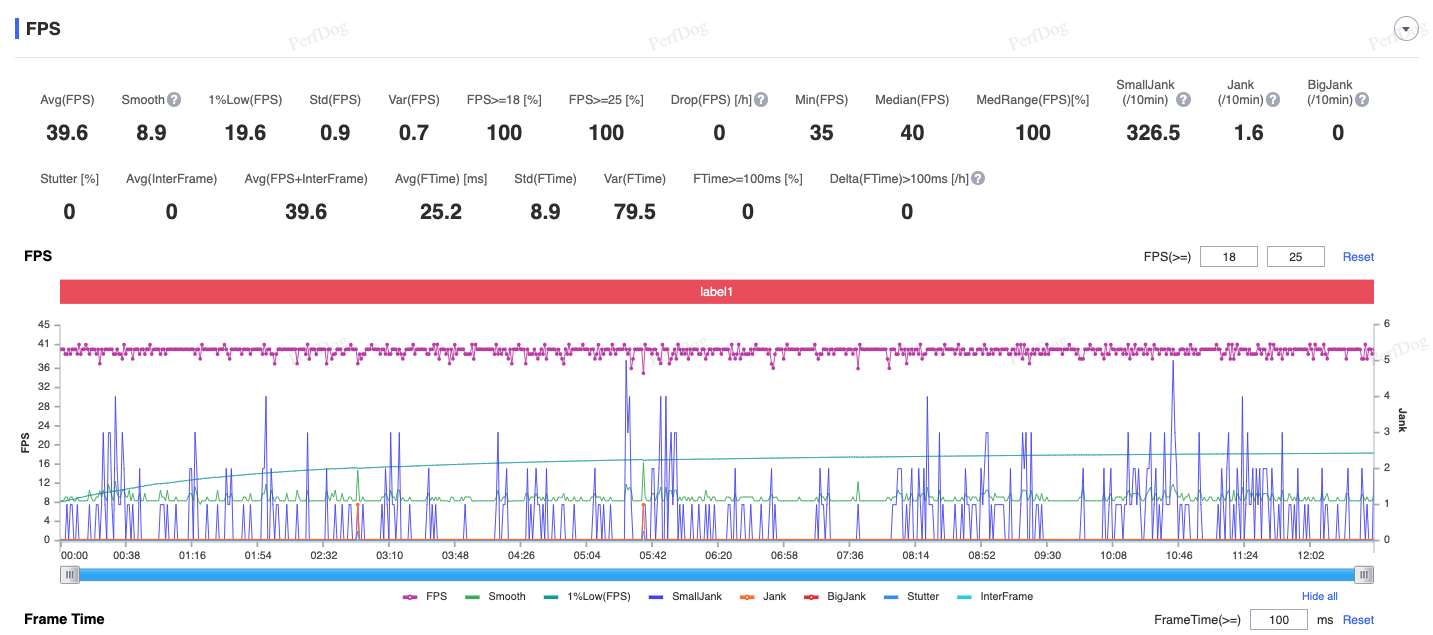Click help icon next to BigJank (/10min)

pos(1362,100)
